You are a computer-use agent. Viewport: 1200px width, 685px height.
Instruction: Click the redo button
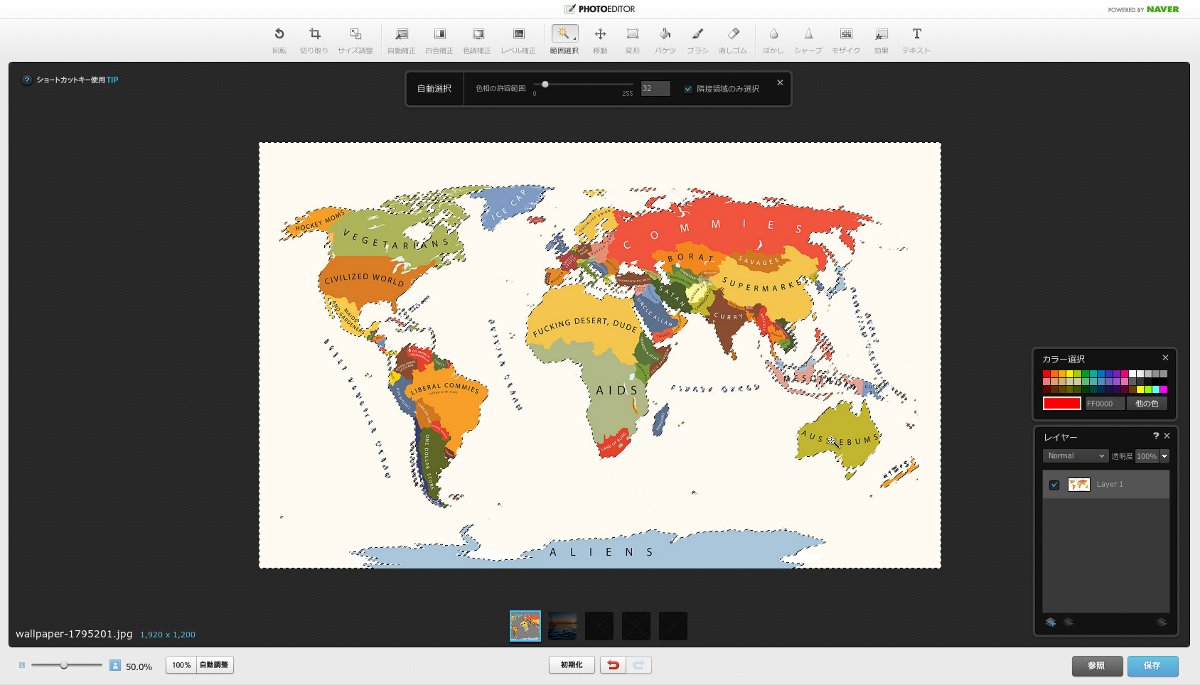click(x=639, y=665)
